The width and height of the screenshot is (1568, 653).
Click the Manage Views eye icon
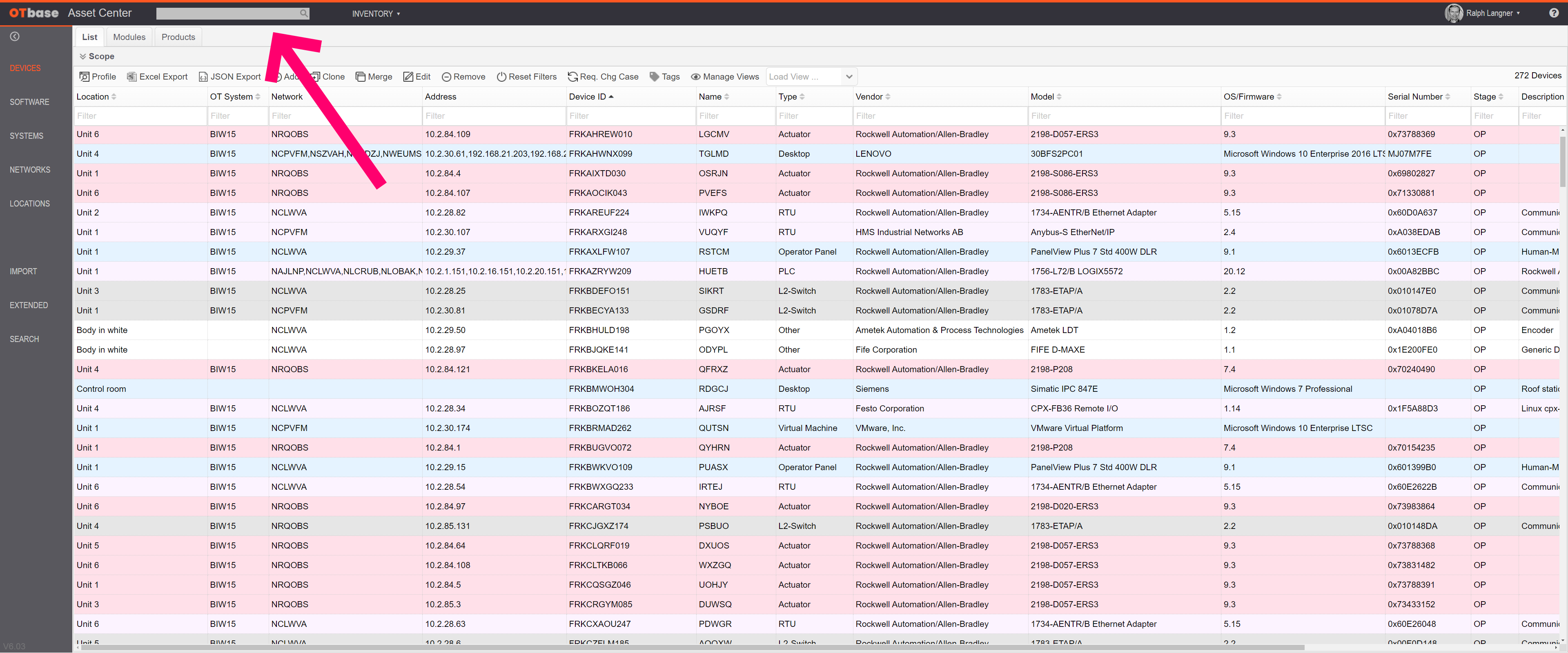696,77
